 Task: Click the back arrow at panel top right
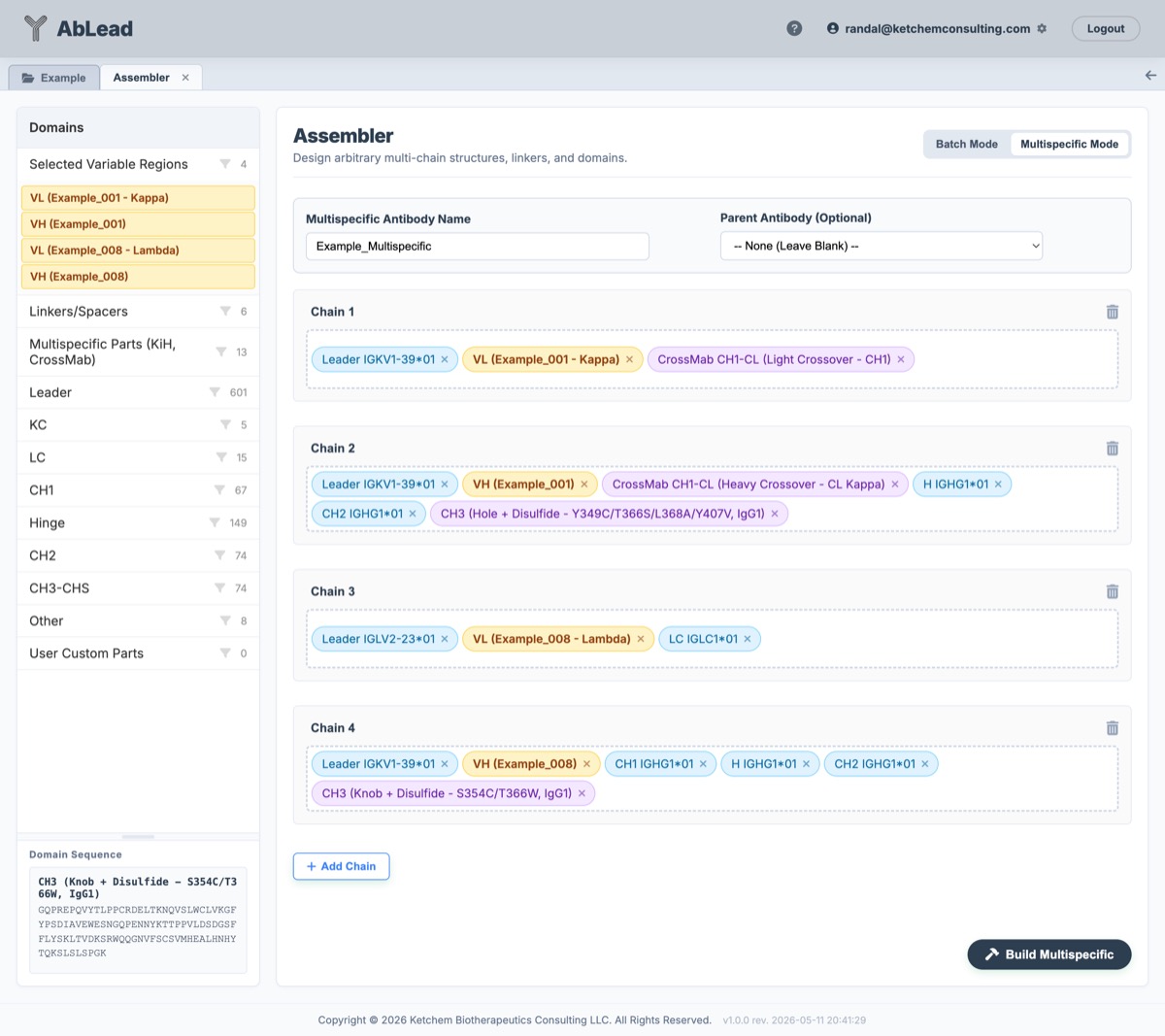(1150, 75)
